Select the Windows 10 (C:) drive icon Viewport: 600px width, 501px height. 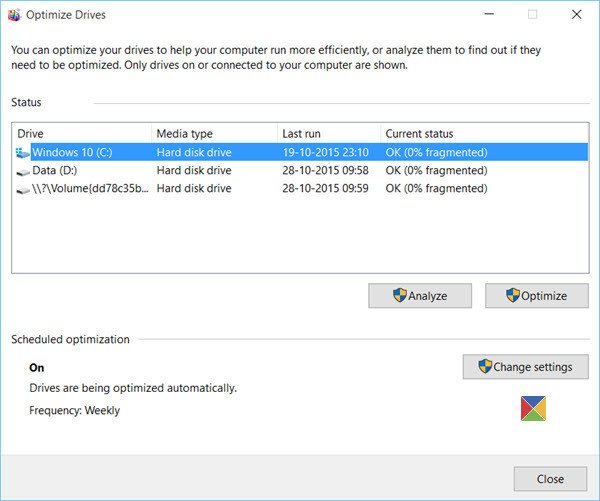point(23,153)
